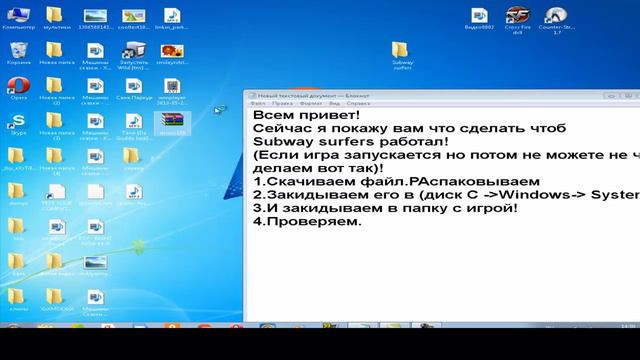The width and height of the screenshot is (640, 360).
Task: Open the Новая папка (2) folder
Action: [x=57, y=91]
